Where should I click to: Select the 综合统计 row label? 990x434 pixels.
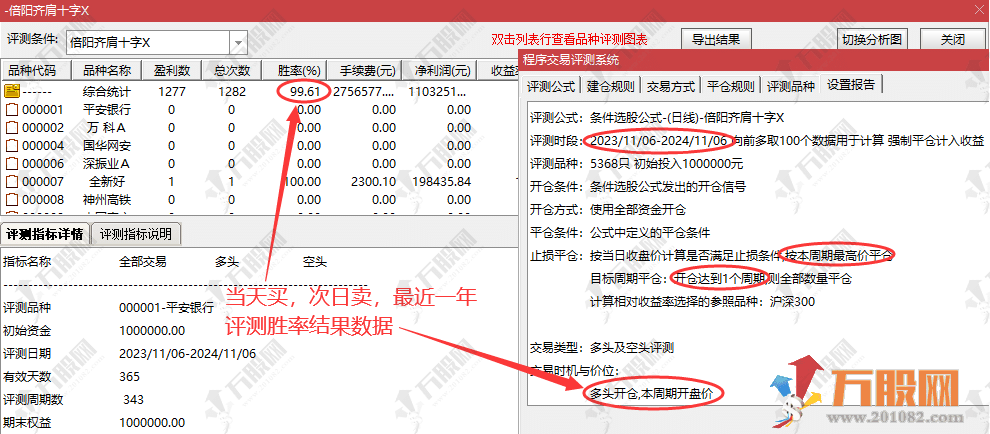[107, 92]
